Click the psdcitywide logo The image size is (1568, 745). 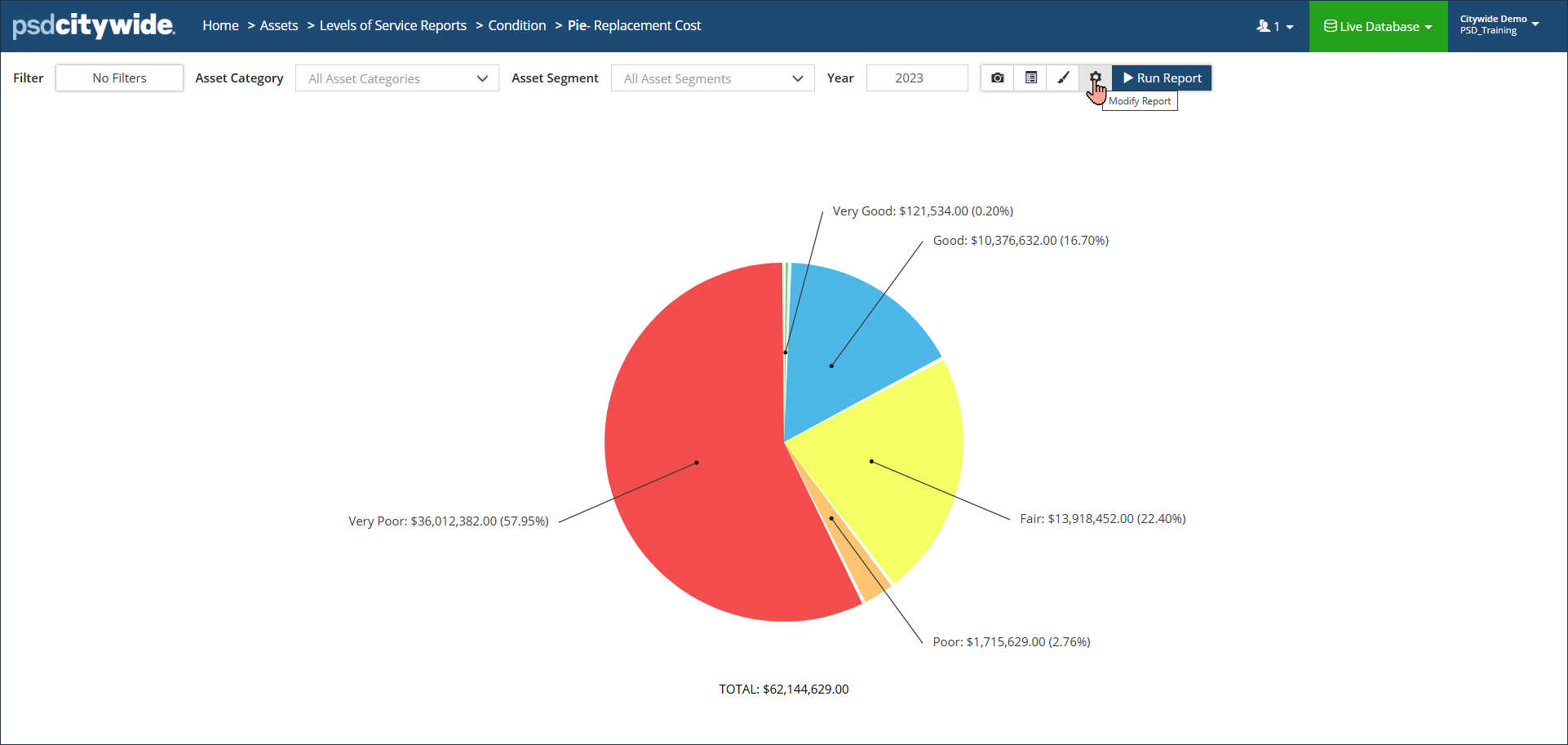(93, 25)
